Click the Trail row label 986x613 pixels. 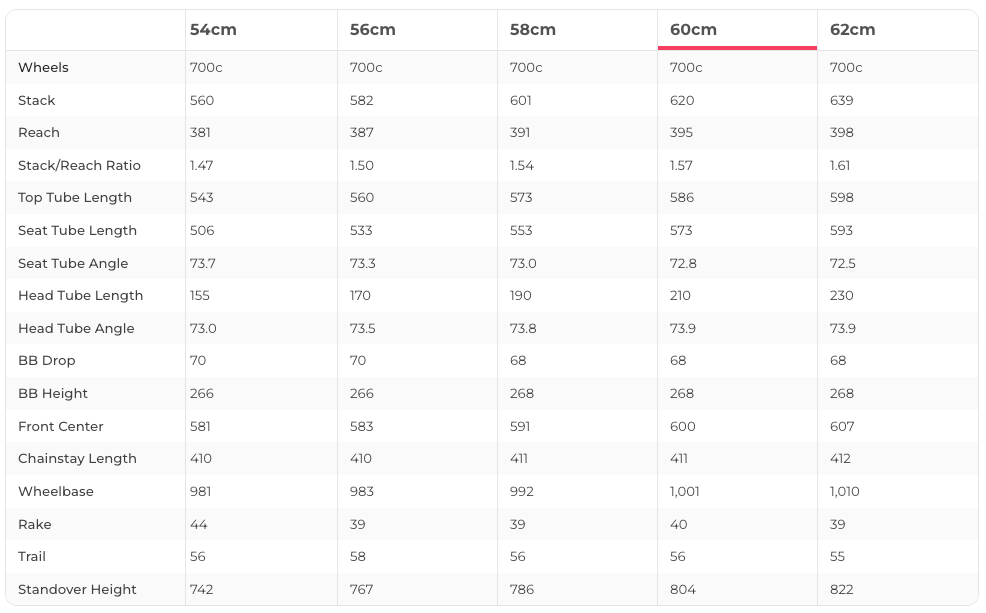point(32,557)
